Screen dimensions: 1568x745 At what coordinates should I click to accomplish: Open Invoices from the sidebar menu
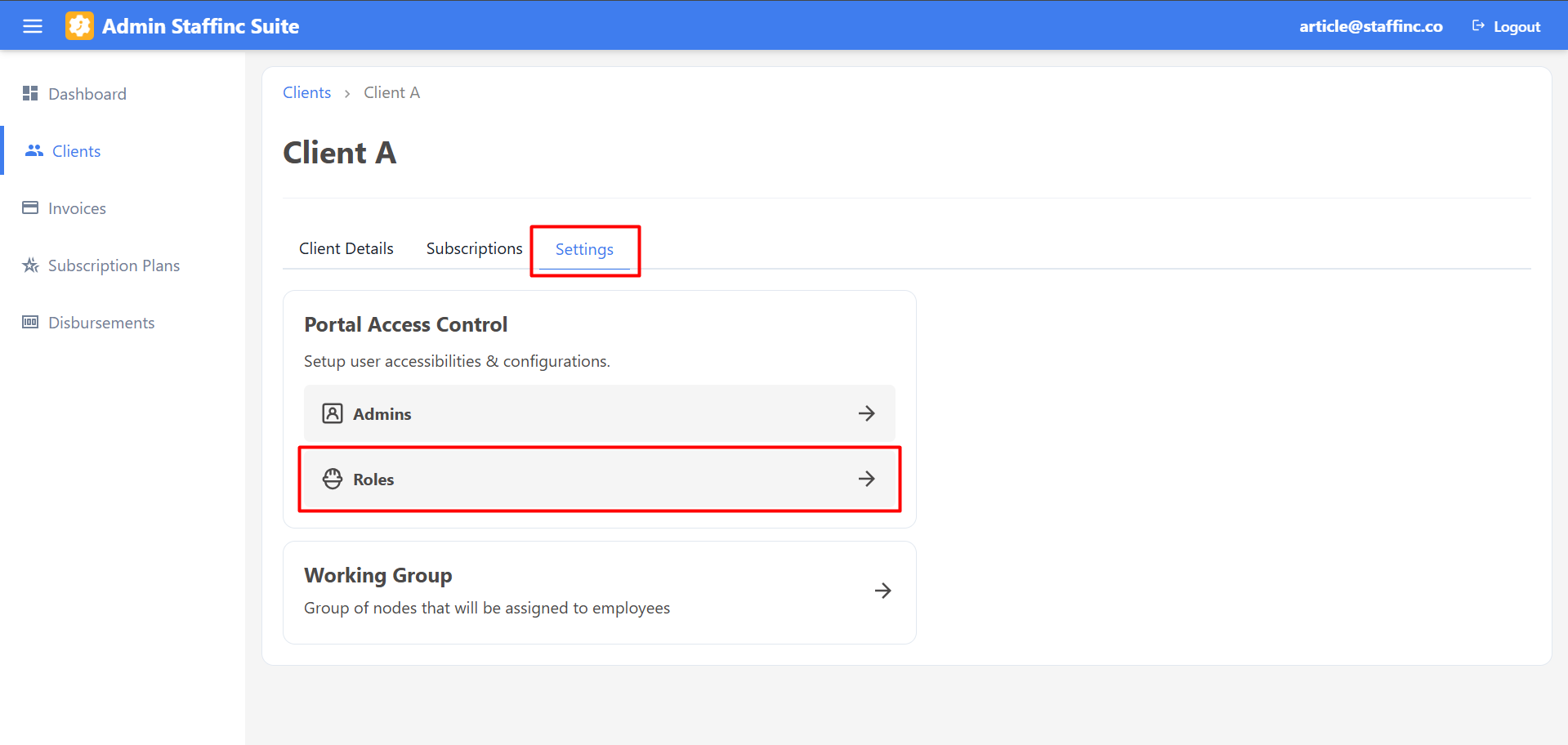click(77, 208)
